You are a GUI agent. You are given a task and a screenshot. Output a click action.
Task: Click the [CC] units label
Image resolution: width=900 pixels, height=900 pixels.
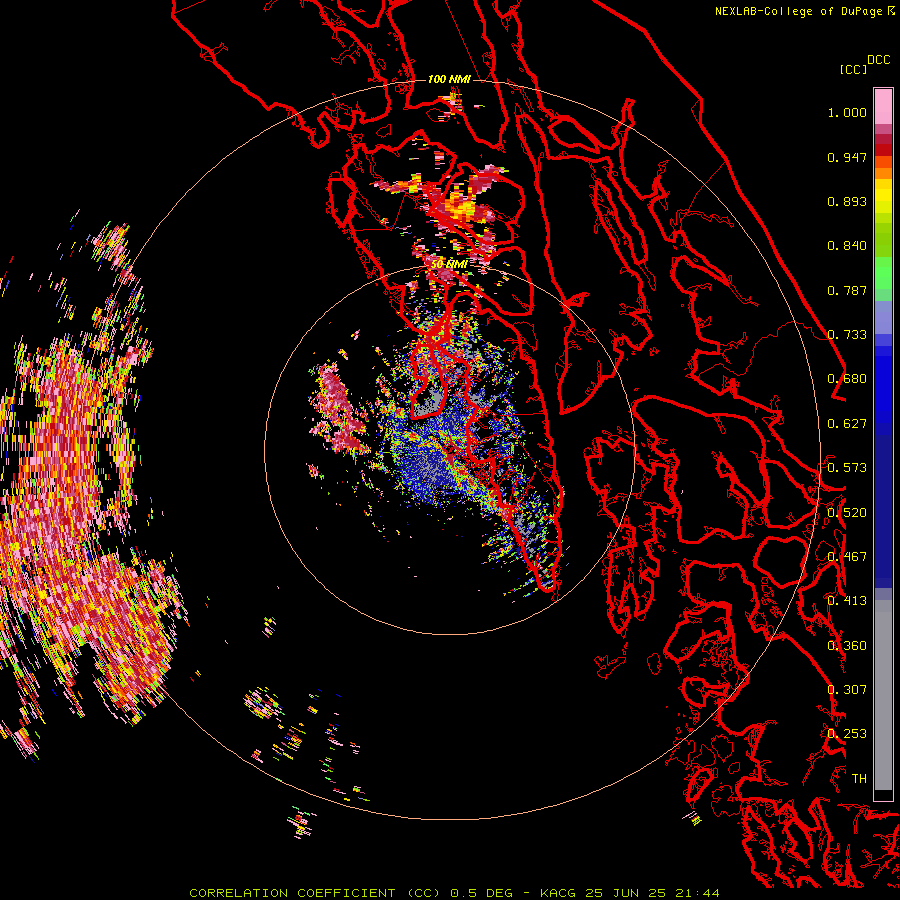click(x=853, y=69)
